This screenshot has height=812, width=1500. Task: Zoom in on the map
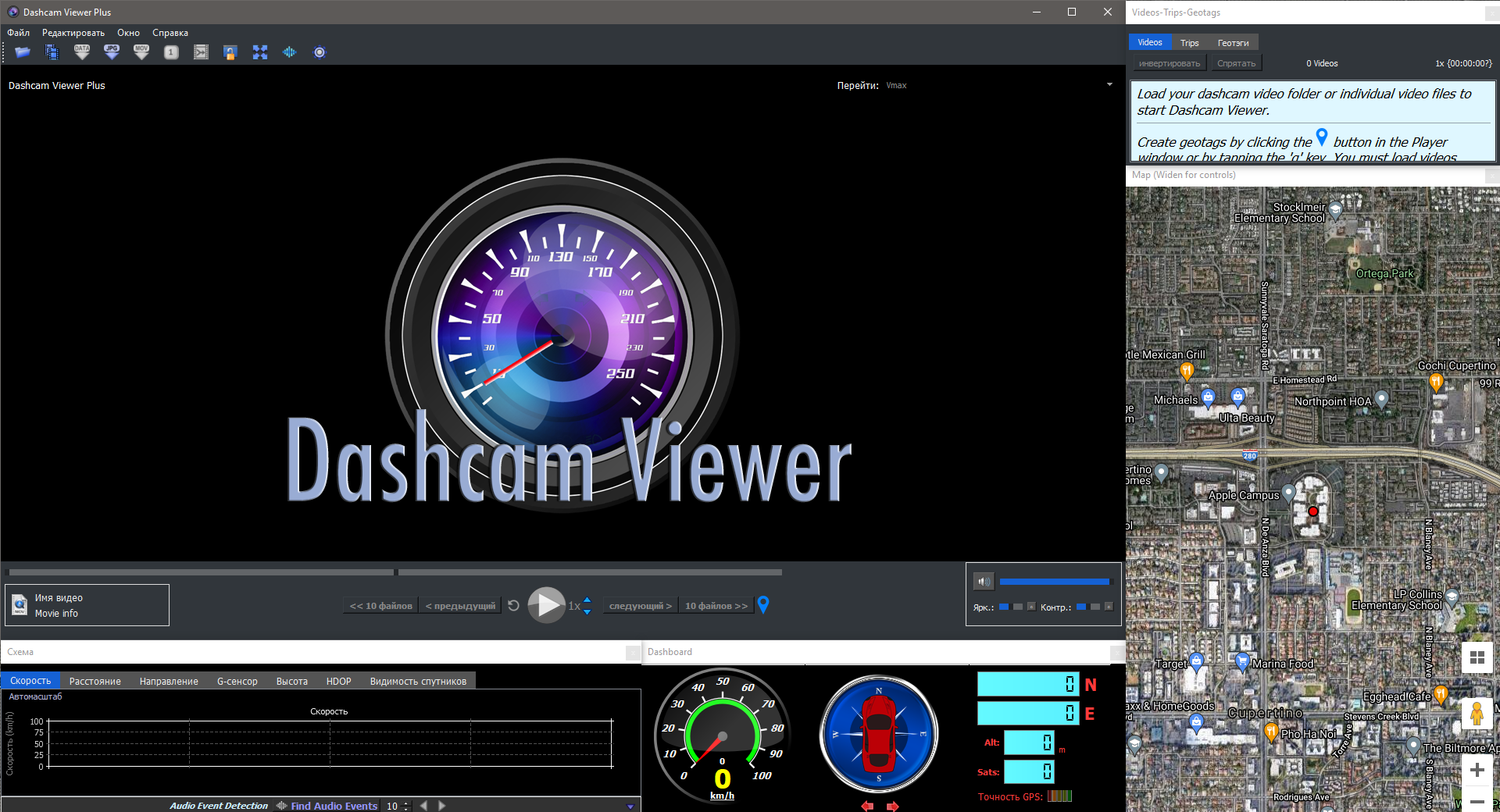1477,770
